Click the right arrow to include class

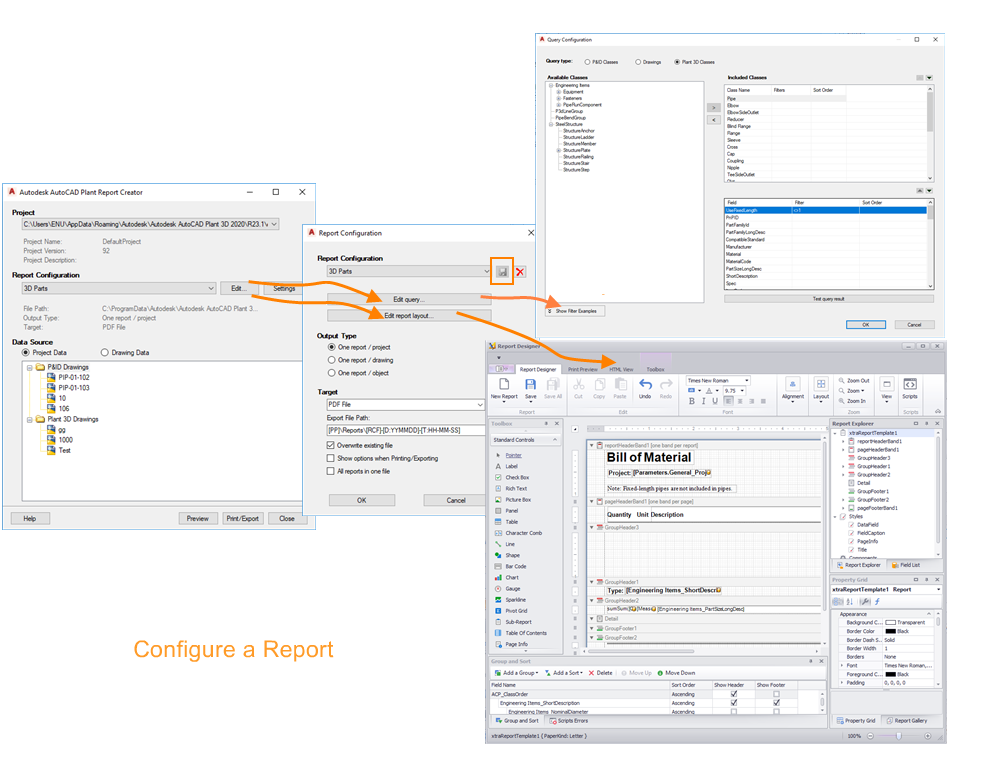(714, 108)
